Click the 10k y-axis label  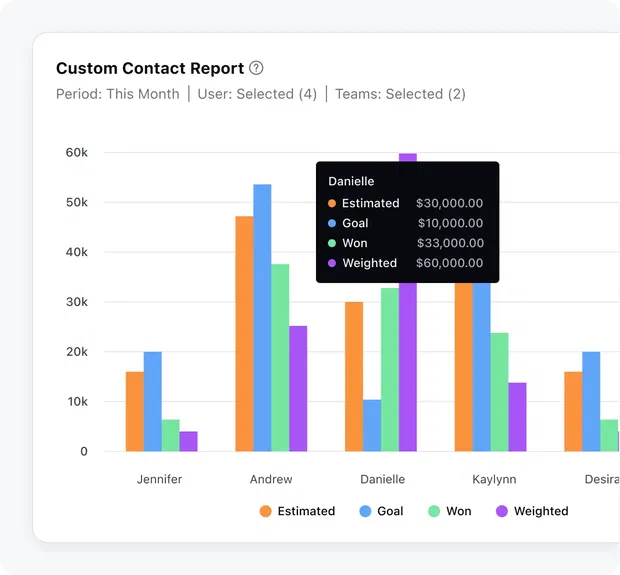pos(78,402)
